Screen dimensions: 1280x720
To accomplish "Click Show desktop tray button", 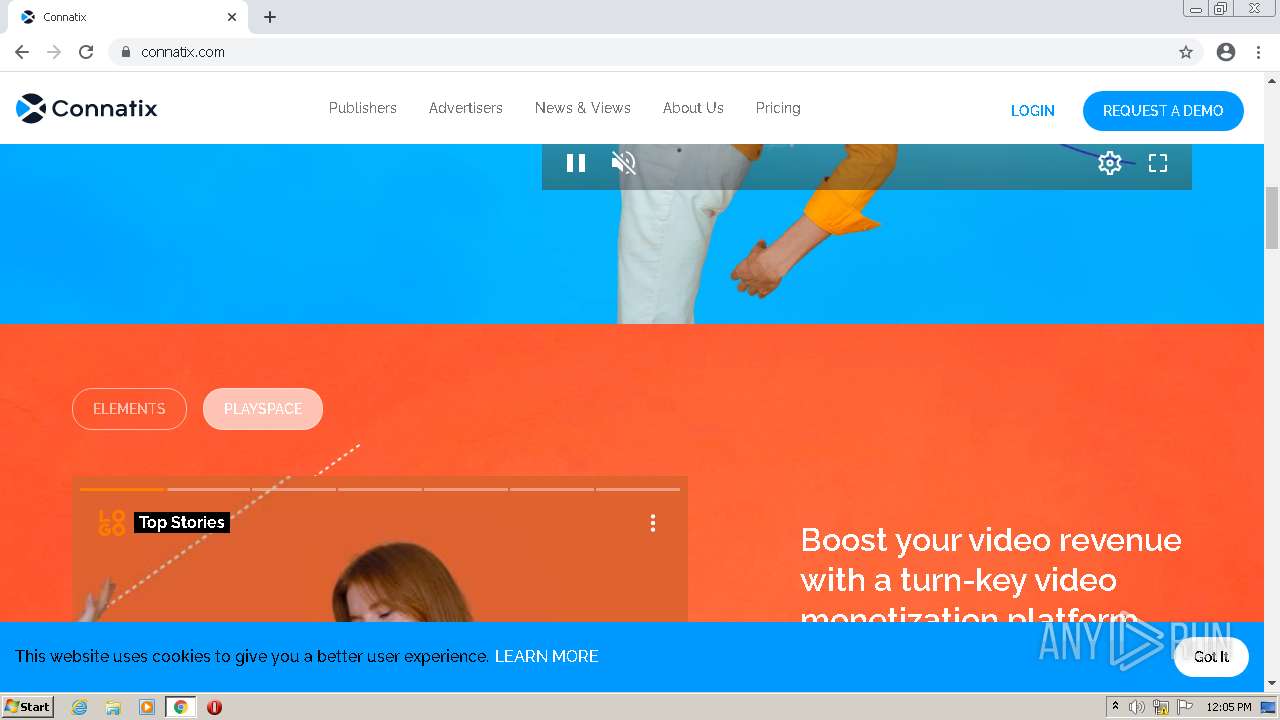I will [x=1269, y=707].
